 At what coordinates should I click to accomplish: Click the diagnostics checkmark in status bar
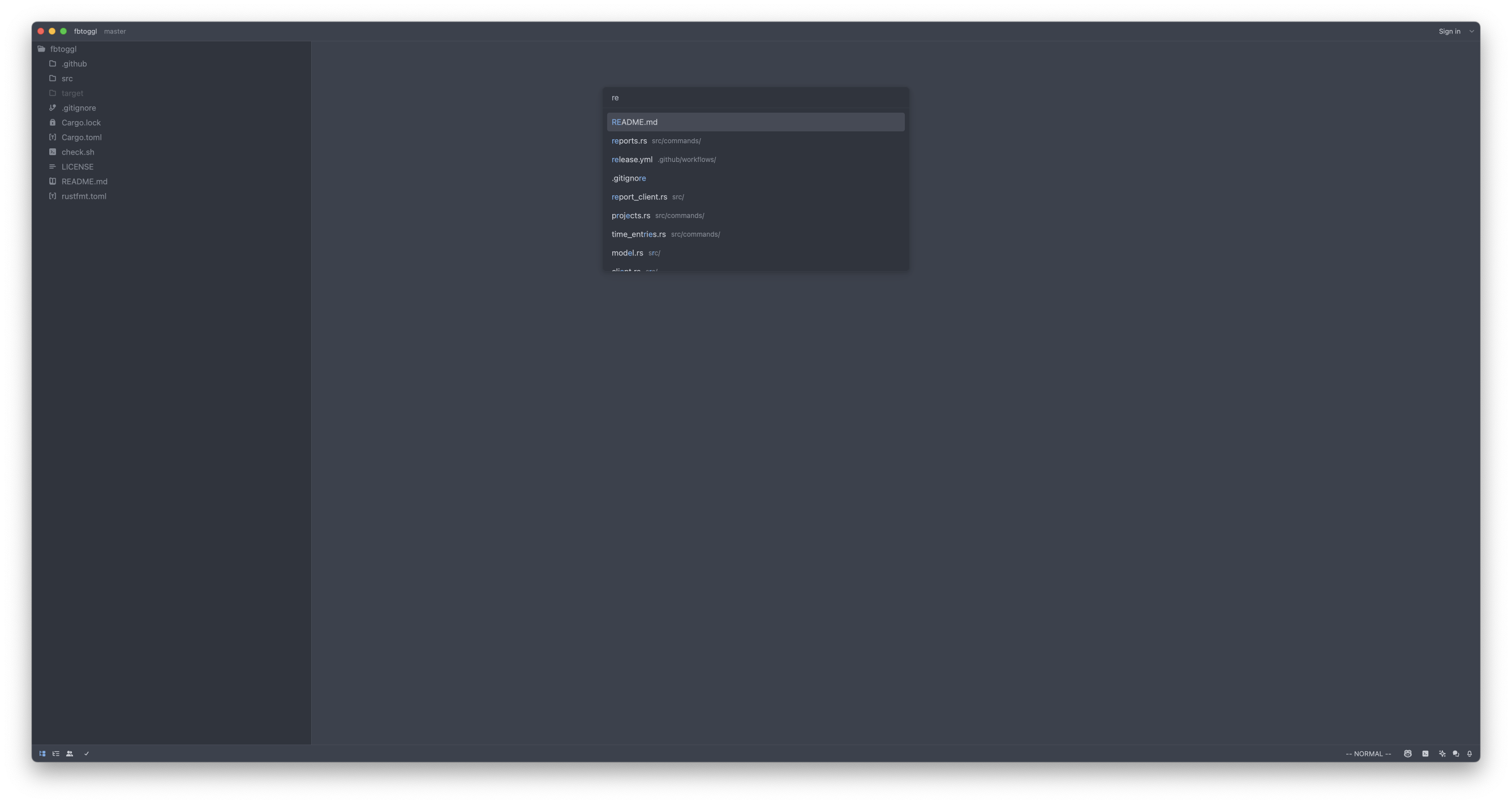(x=86, y=754)
